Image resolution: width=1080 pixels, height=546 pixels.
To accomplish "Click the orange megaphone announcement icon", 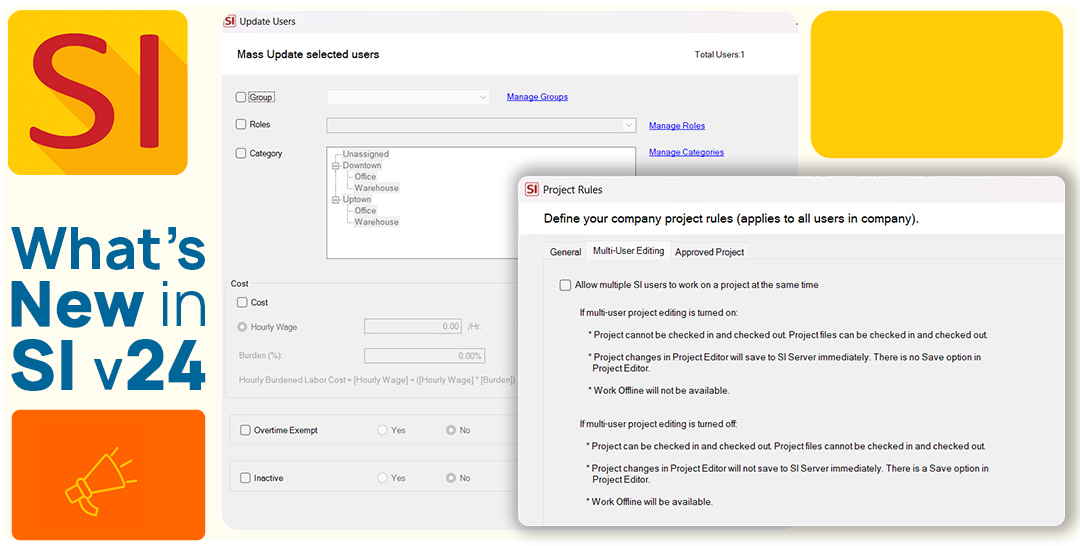I will (x=101, y=481).
